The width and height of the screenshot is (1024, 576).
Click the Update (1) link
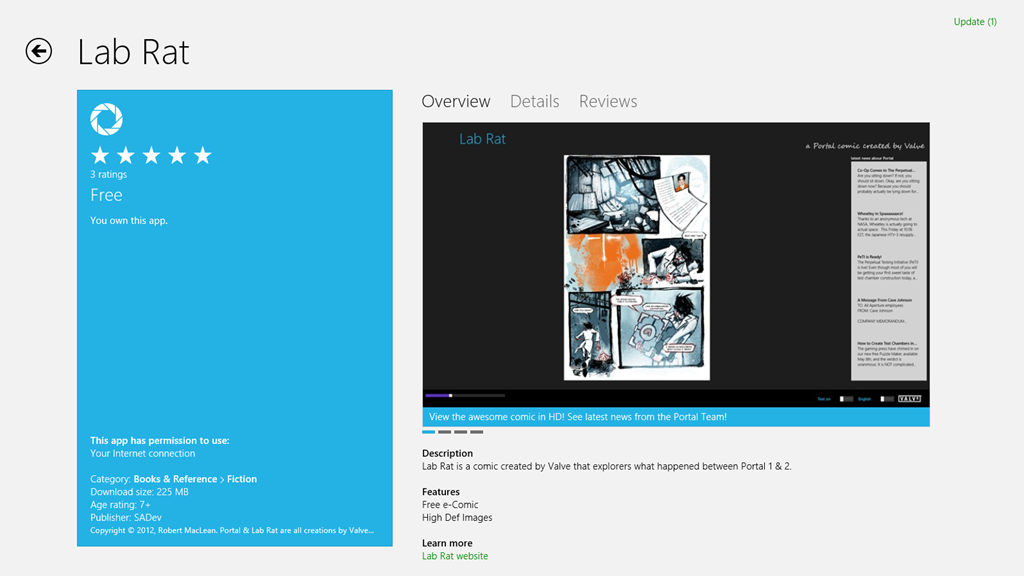click(975, 22)
